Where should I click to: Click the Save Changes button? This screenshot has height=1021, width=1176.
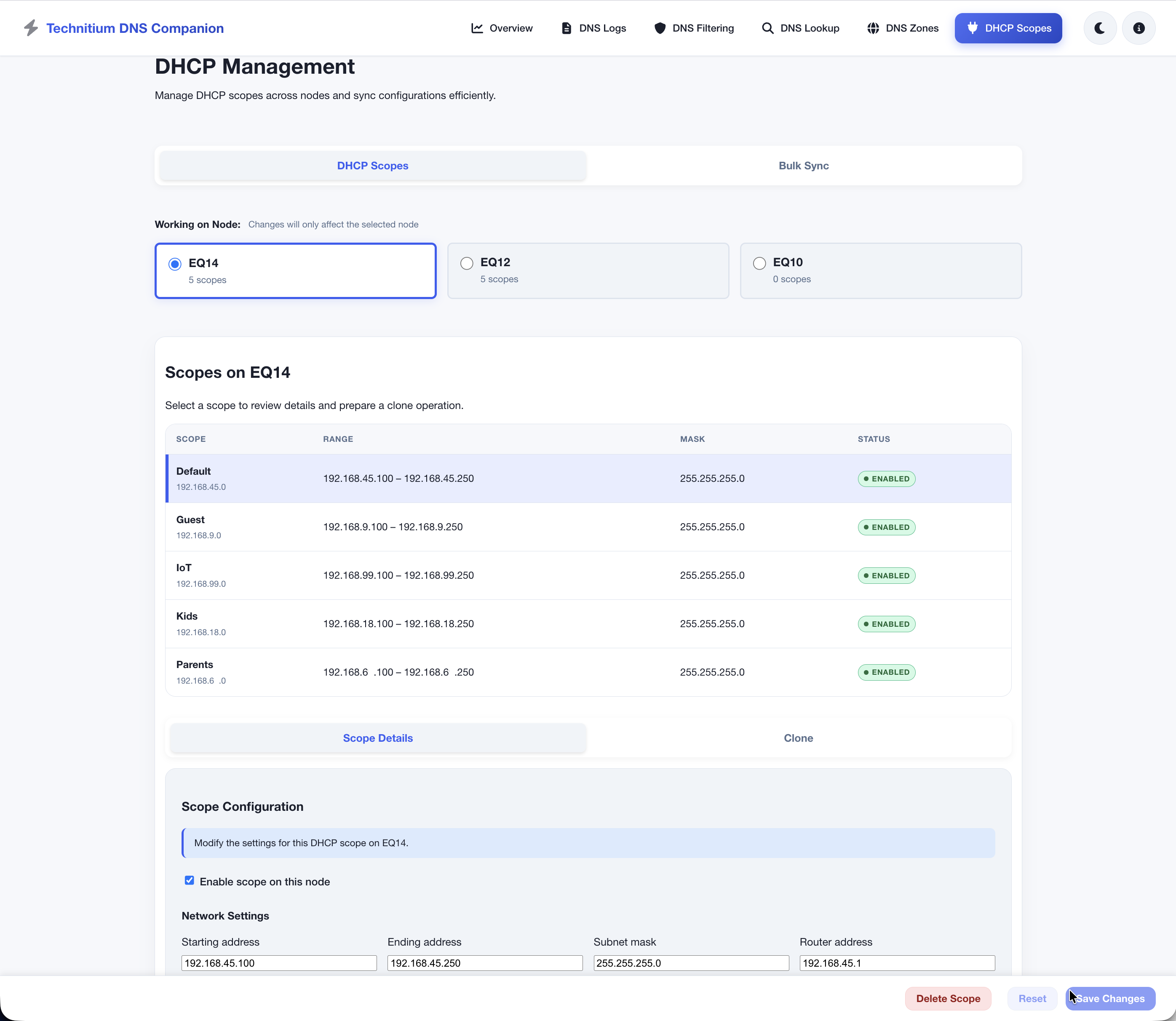tap(1110, 998)
